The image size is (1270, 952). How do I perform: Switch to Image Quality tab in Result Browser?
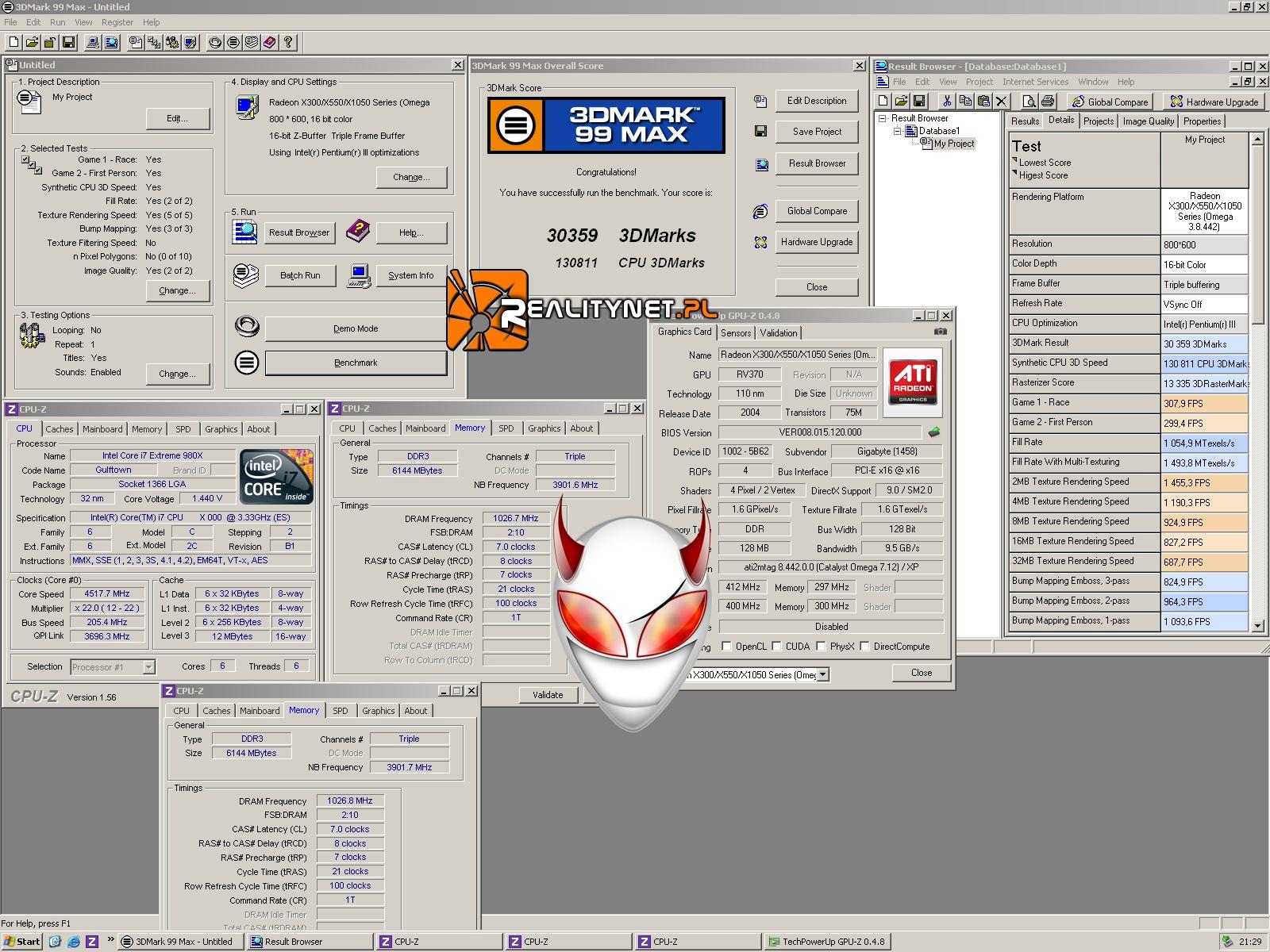[1148, 121]
